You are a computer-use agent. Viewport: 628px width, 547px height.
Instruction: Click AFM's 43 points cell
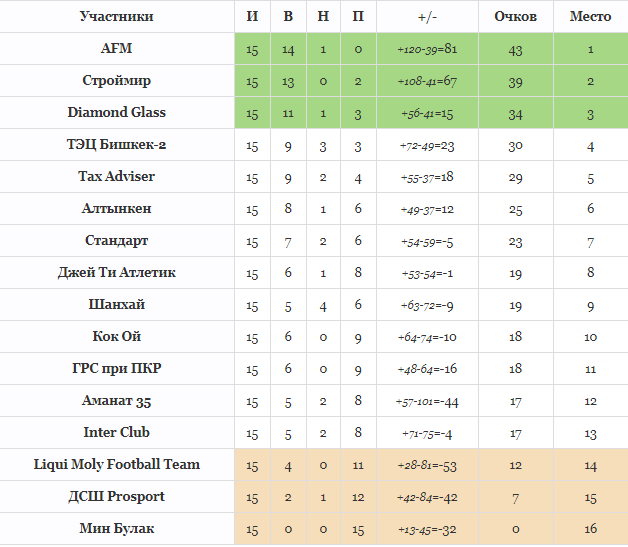[516, 50]
